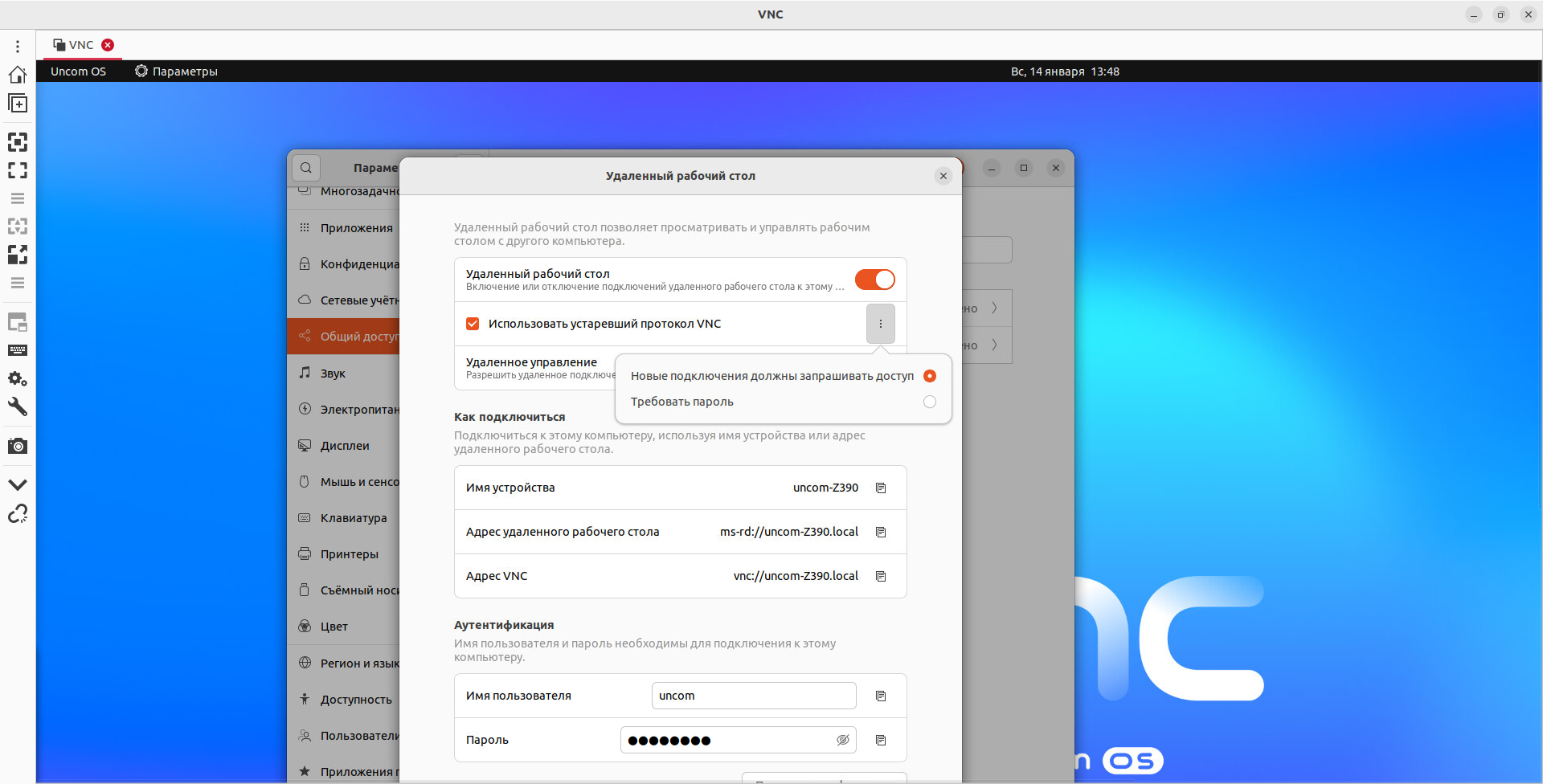
Task: Open 'Пользователи' settings
Action: tap(343, 736)
